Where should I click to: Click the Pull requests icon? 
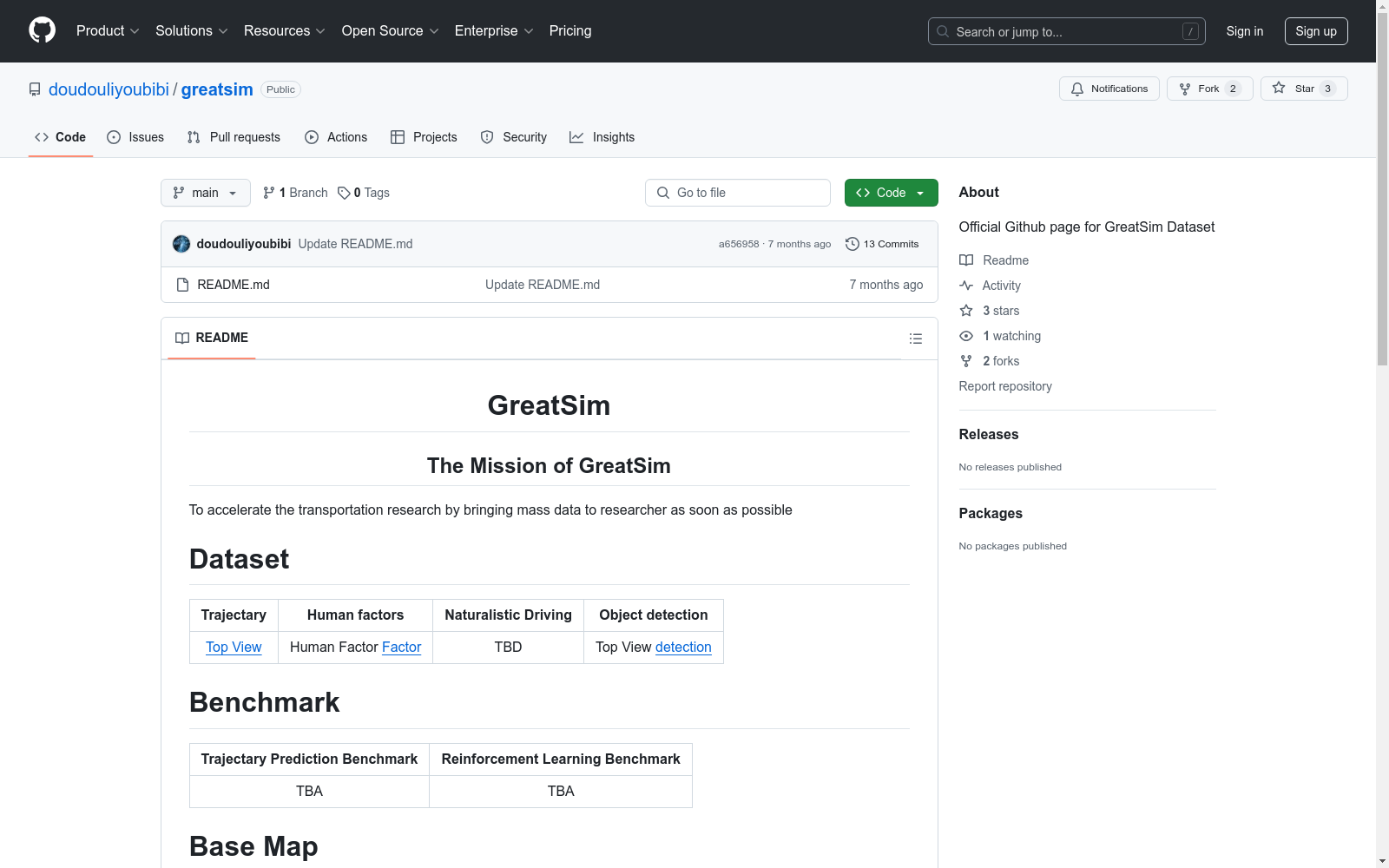click(194, 137)
